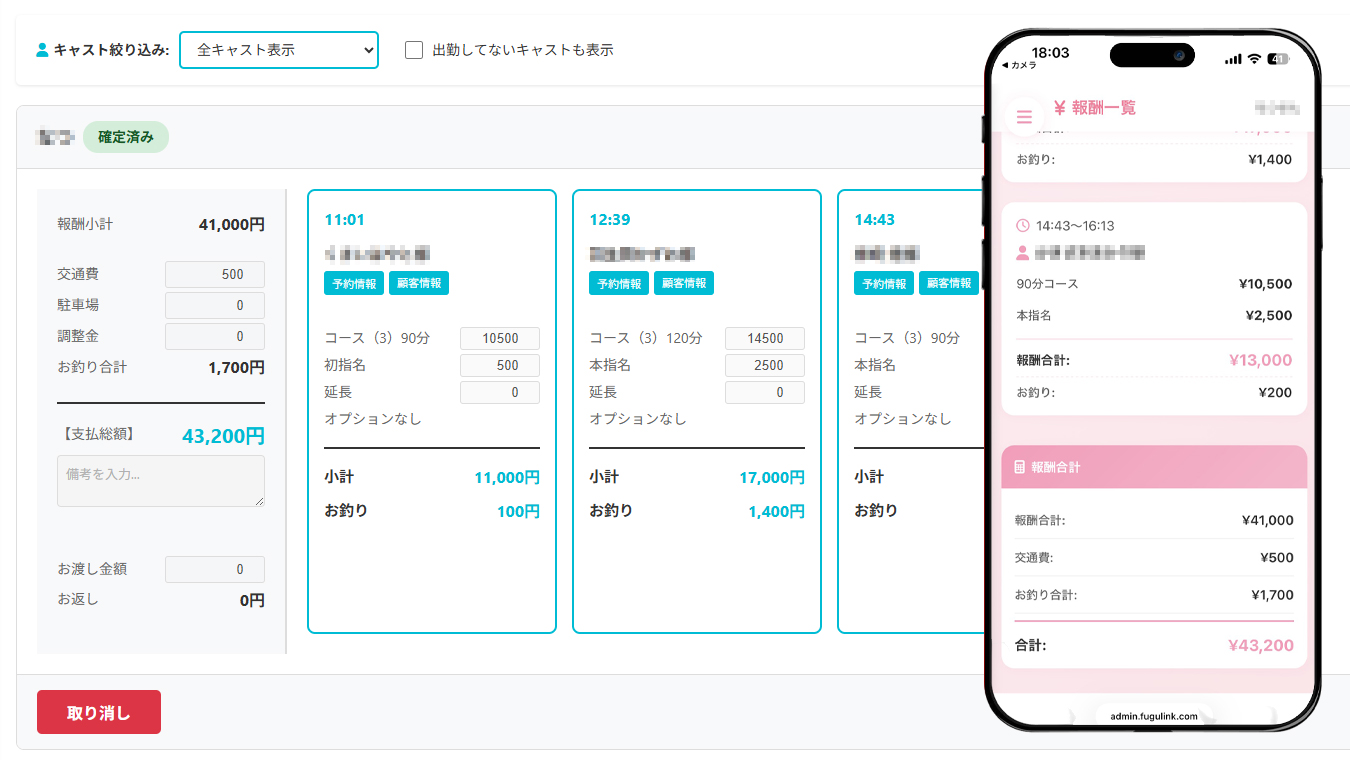Click the calculator icon in 報酬合計 header
1350x760 pixels.
[1019, 467]
